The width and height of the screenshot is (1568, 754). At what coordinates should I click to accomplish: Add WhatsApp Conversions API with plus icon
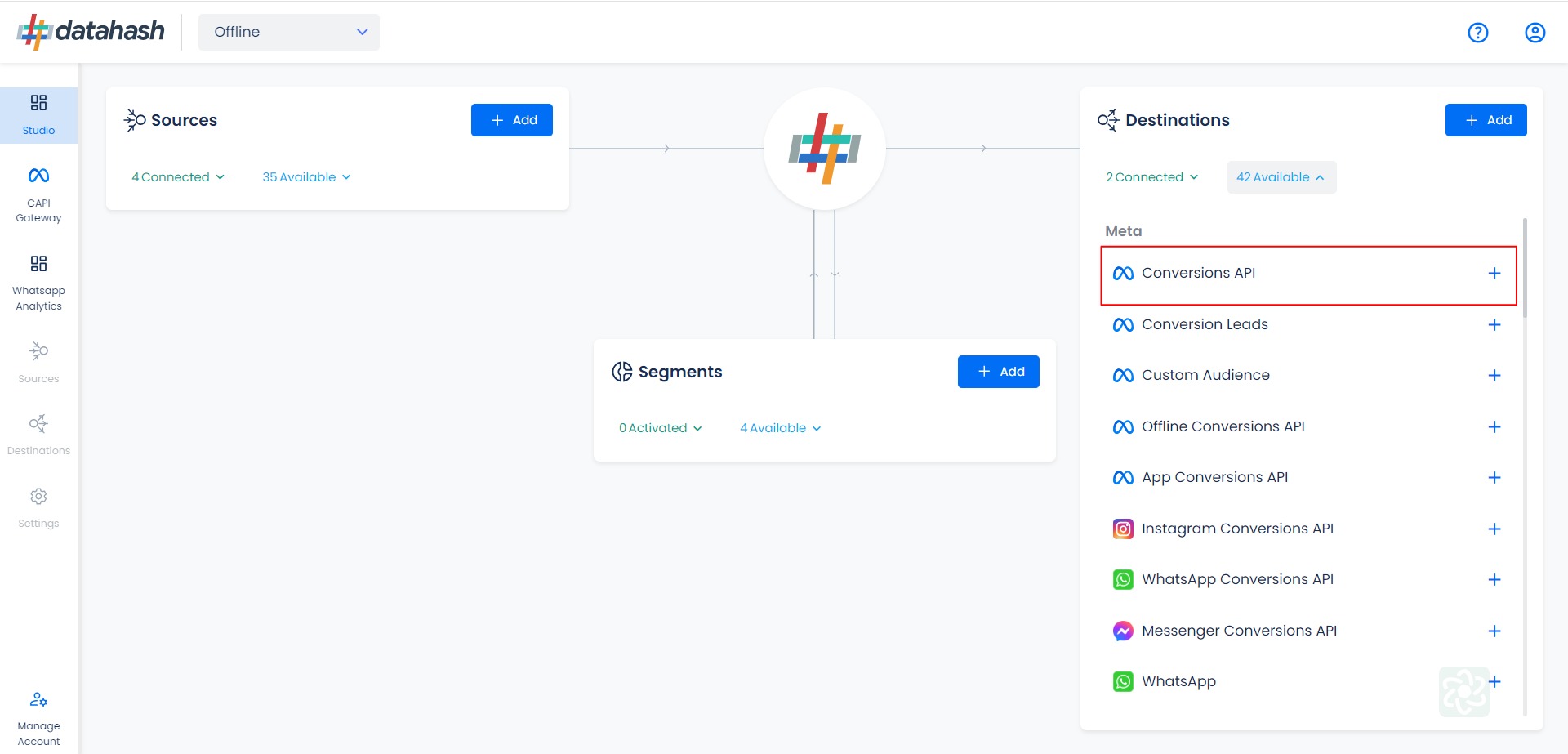pos(1494,580)
